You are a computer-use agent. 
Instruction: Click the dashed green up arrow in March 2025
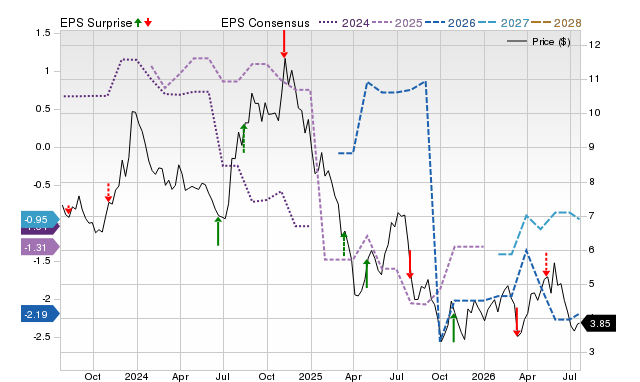click(x=344, y=244)
